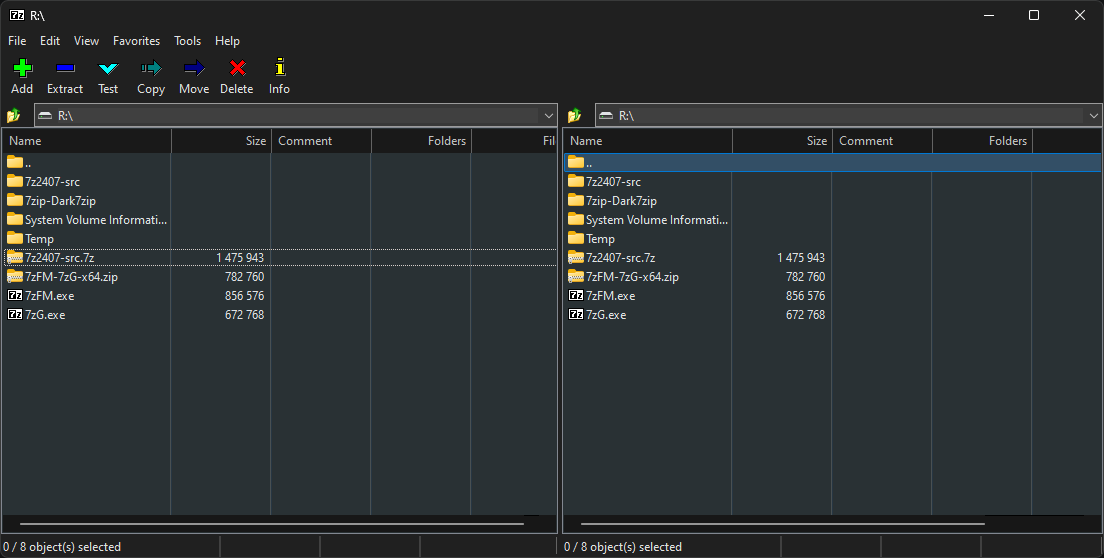Open the Edit menu

(50, 41)
